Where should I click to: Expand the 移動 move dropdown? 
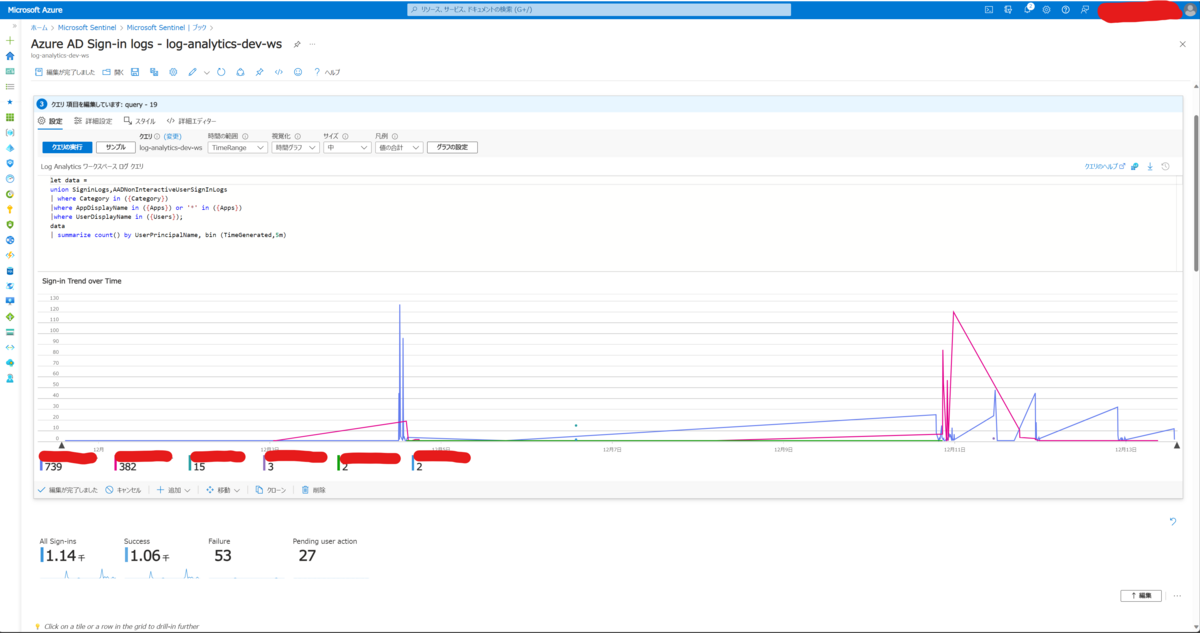pos(223,490)
